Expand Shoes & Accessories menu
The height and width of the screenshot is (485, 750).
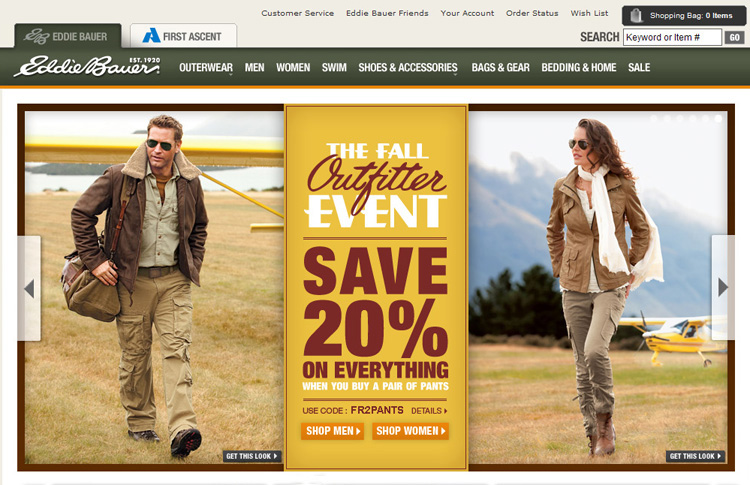pos(408,67)
